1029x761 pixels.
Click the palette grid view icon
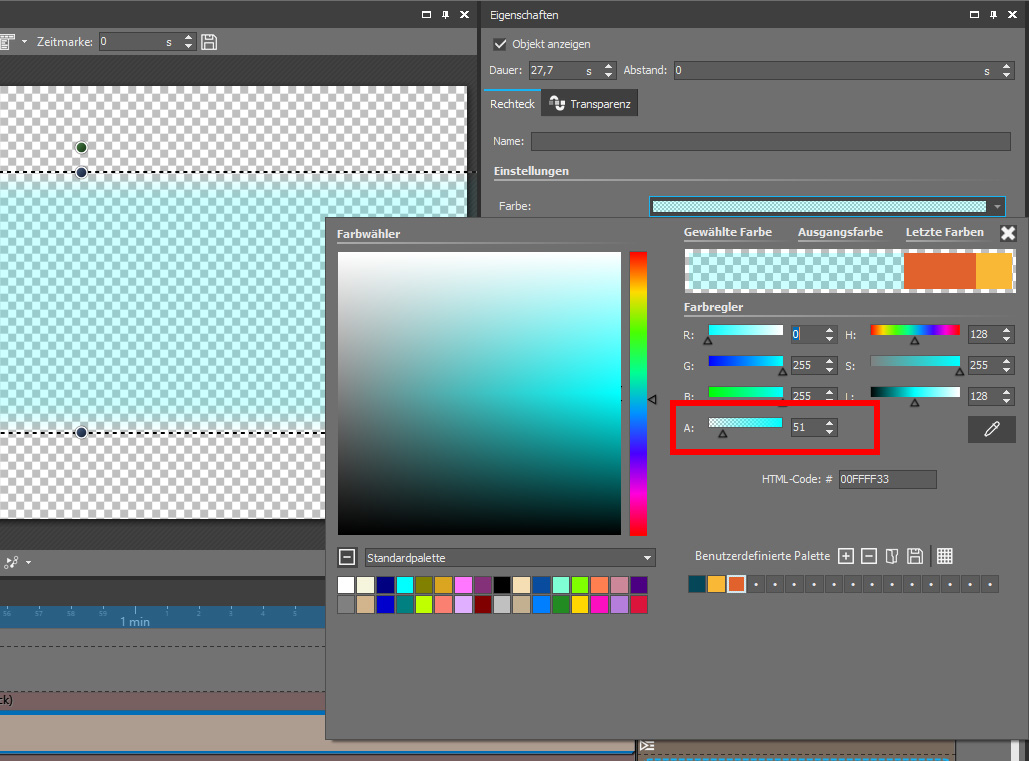pos(944,556)
